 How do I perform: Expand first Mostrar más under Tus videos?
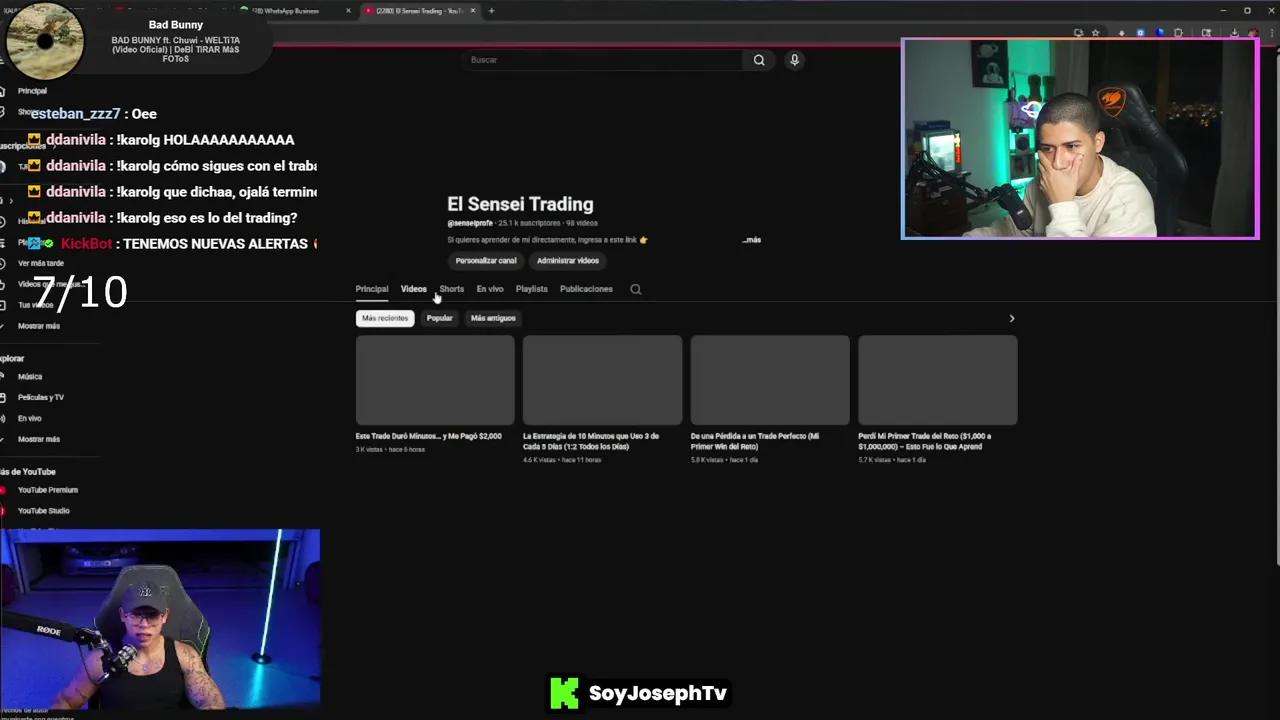click(x=39, y=326)
